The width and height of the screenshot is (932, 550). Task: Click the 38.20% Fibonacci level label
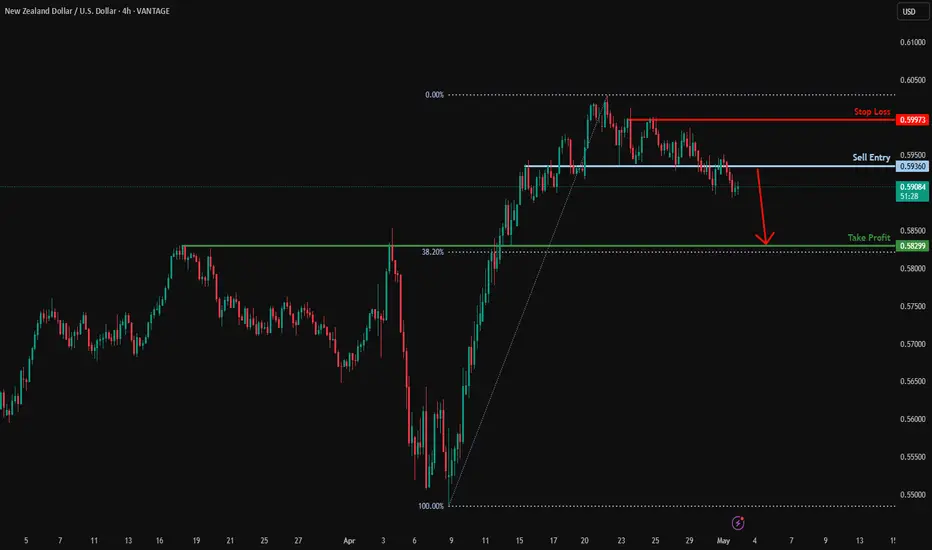pyautogui.click(x=433, y=252)
